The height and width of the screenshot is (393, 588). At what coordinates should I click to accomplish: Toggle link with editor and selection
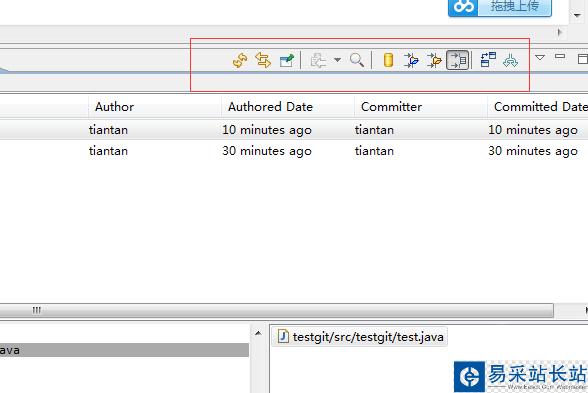point(263,60)
